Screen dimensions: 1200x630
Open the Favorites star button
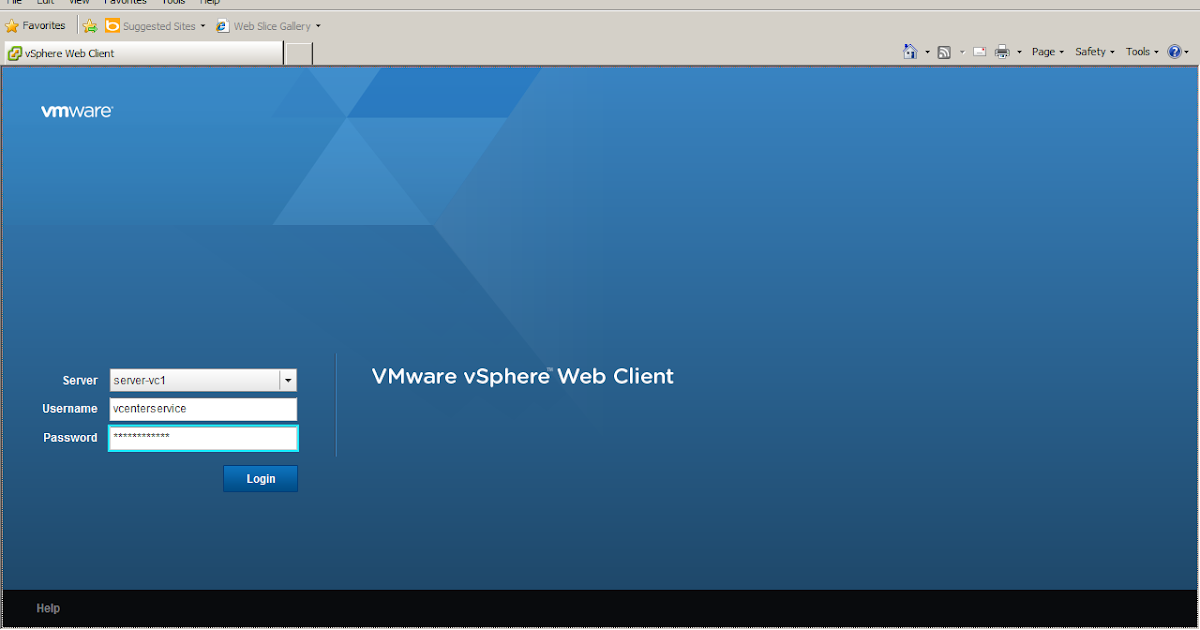point(36,26)
